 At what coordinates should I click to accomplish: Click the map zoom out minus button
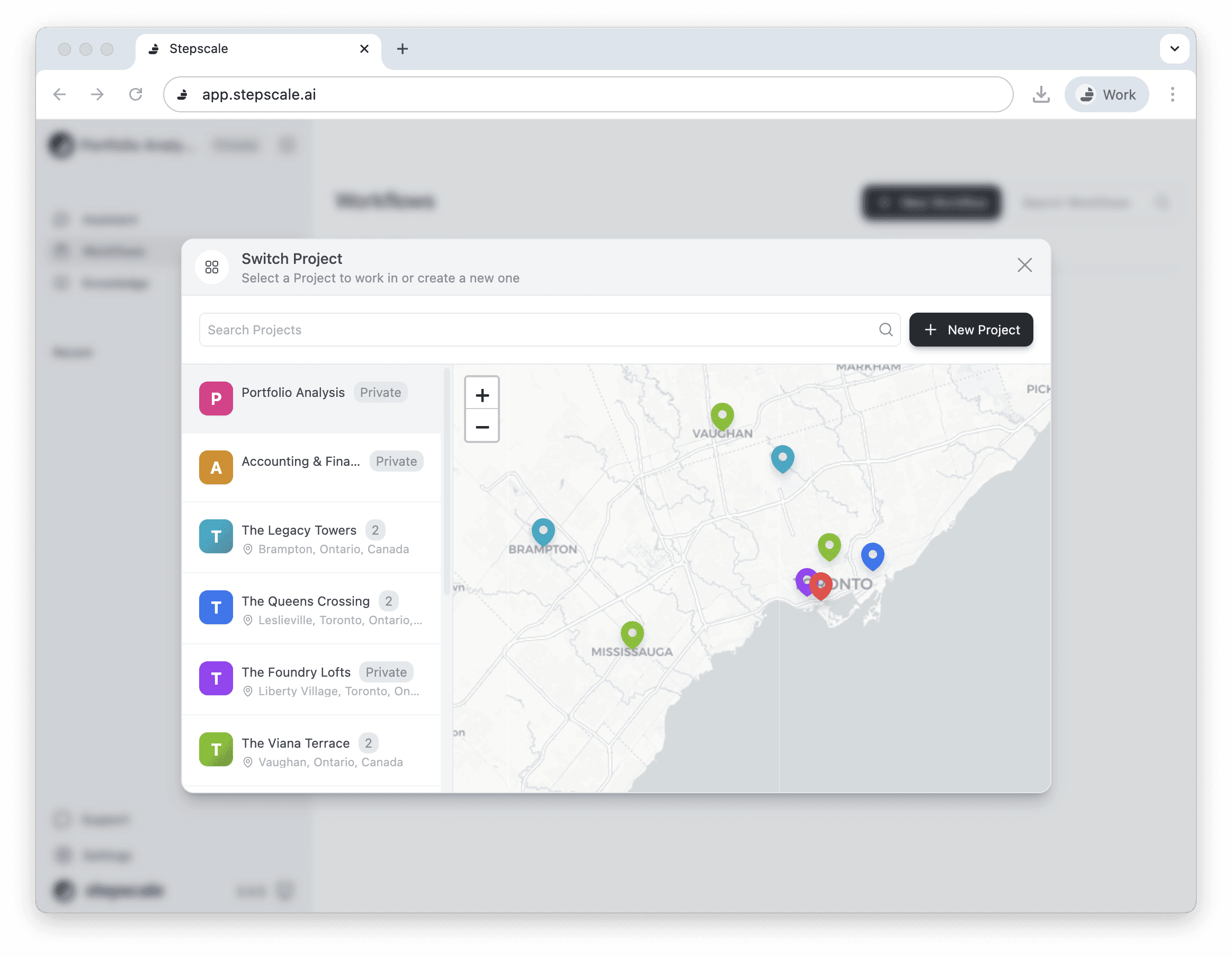(x=482, y=427)
